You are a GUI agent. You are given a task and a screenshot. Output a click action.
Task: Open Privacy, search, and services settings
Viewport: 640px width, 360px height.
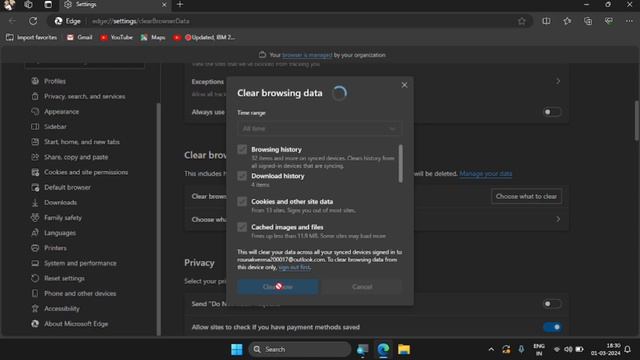[84, 96]
